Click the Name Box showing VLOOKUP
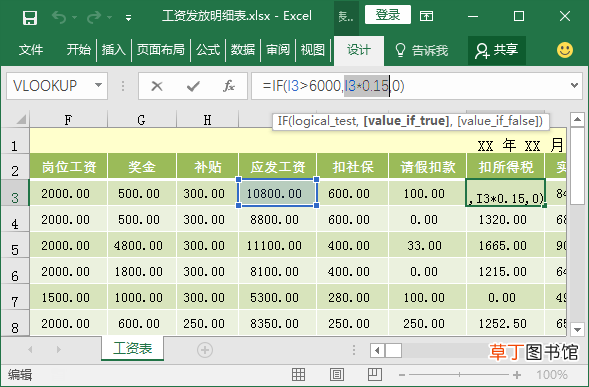The image size is (589, 387). (x=50, y=86)
